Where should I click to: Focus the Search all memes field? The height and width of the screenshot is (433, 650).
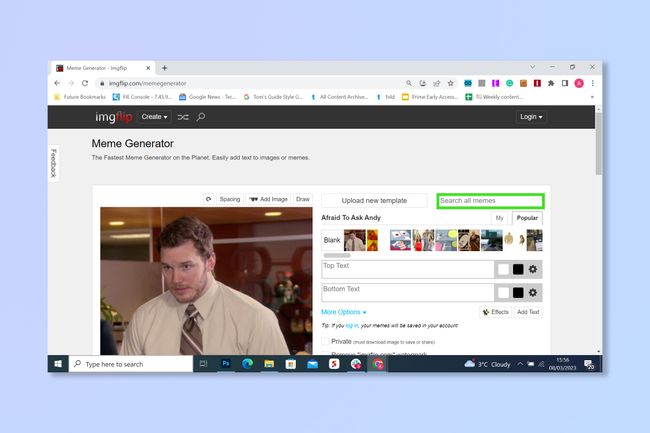pyautogui.click(x=490, y=201)
